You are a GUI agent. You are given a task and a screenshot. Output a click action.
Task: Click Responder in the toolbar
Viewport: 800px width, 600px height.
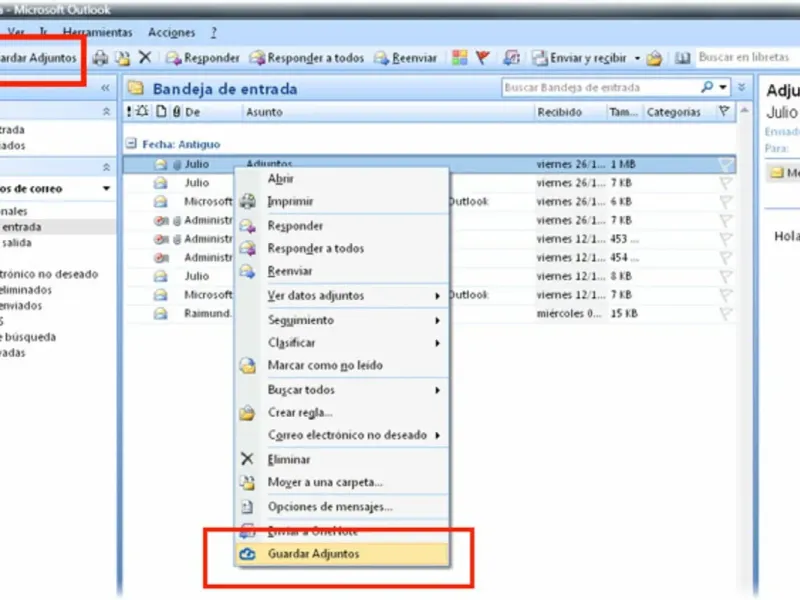(x=203, y=58)
